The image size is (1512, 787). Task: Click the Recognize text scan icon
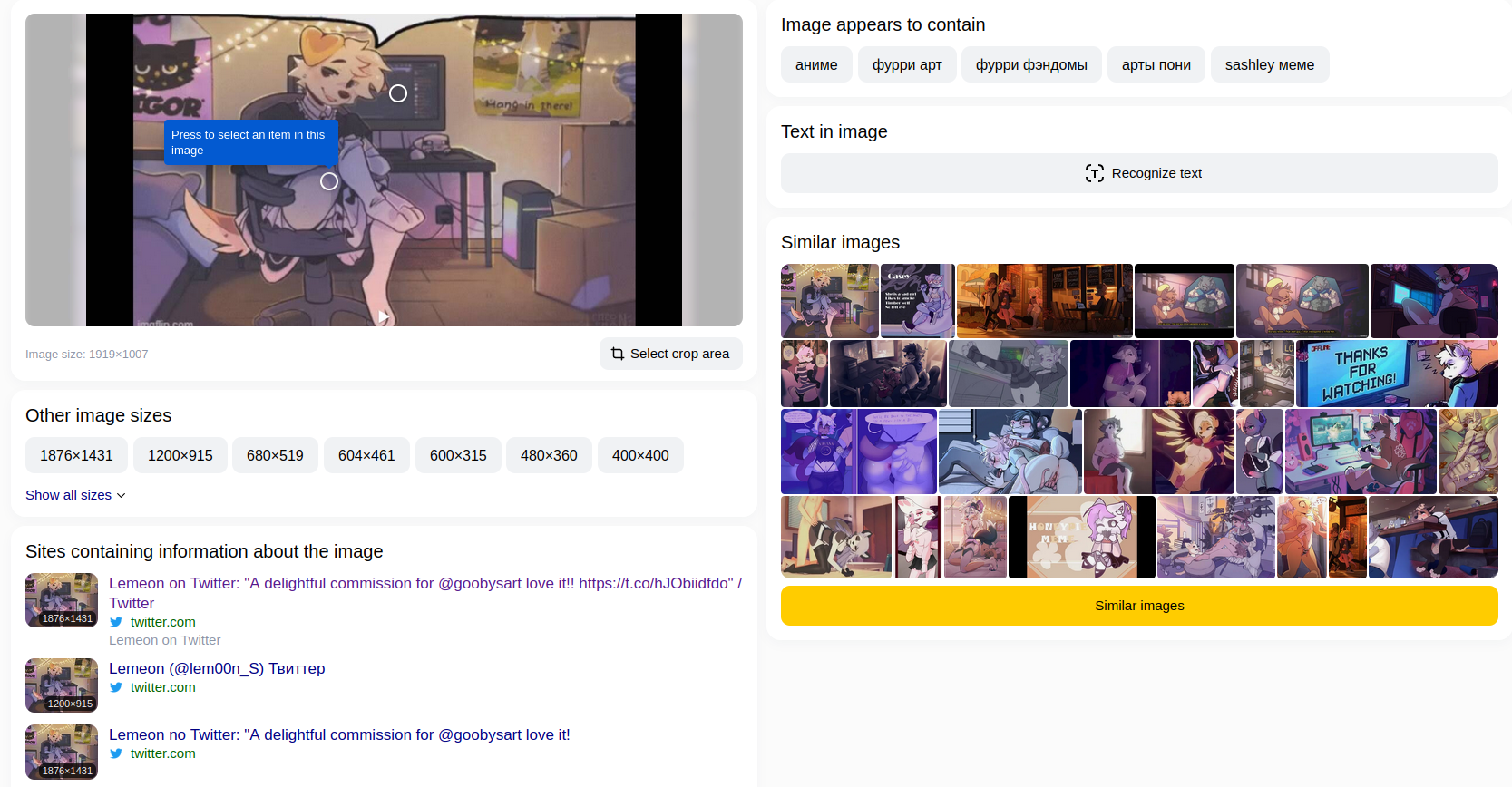click(1094, 173)
